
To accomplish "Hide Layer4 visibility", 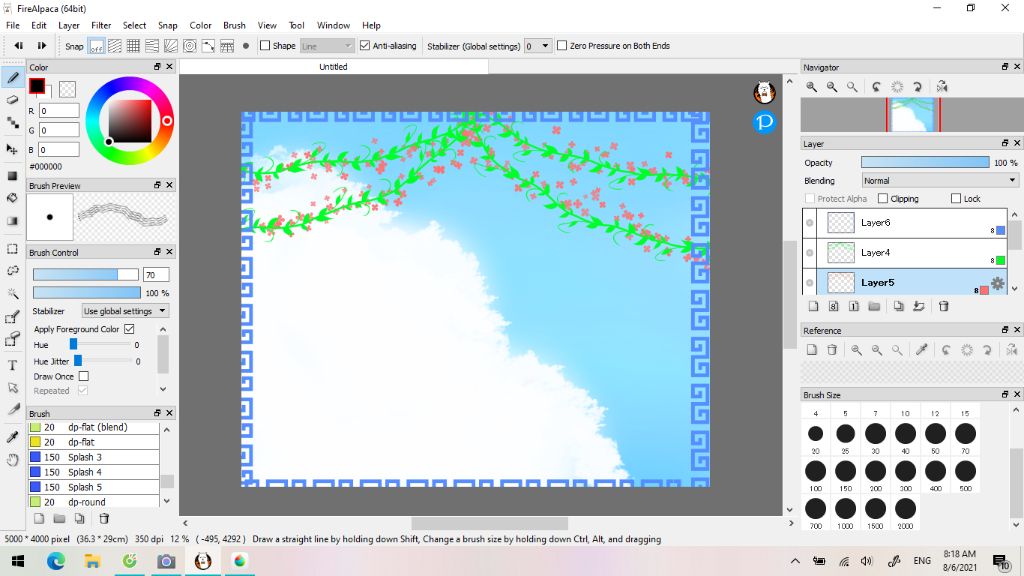I will [810, 253].
